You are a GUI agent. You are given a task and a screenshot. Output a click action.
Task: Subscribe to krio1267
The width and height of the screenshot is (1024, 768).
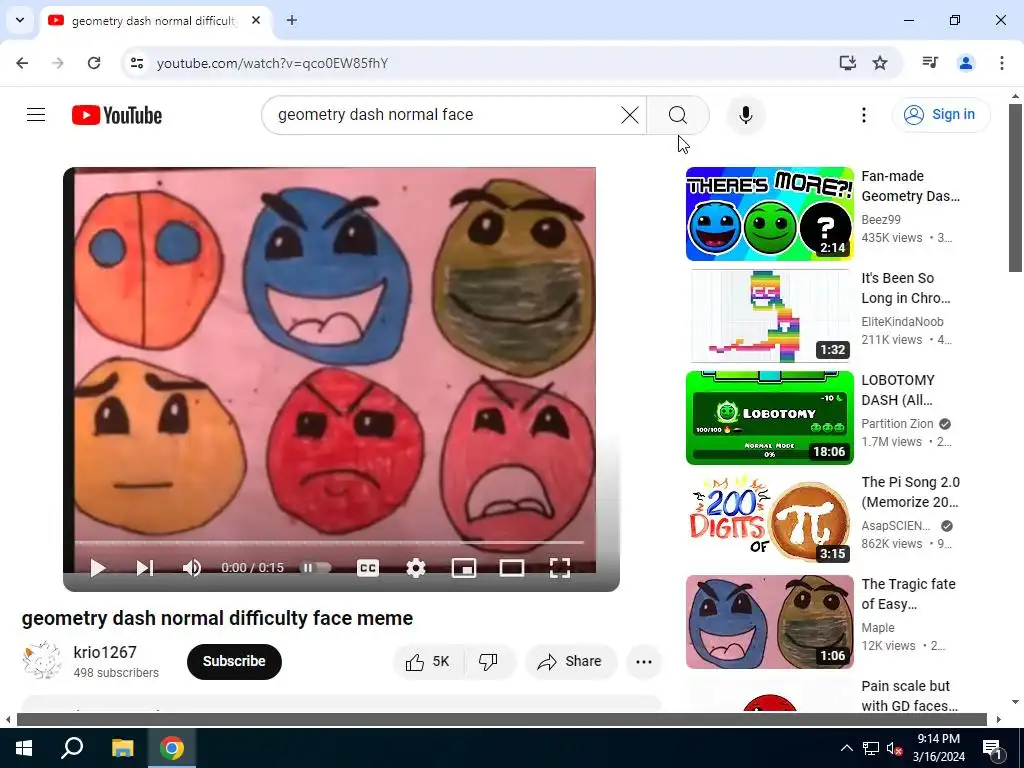(x=234, y=662)
